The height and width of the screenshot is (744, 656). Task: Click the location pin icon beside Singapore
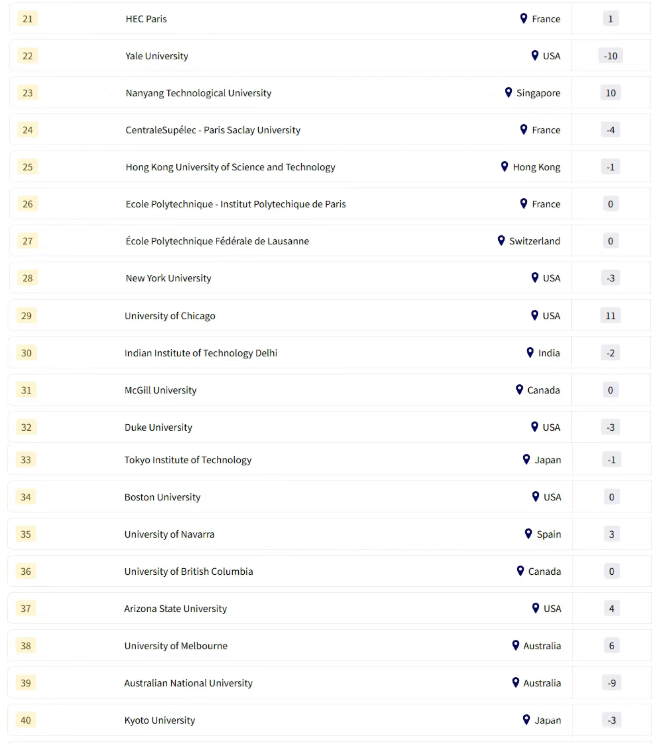[509, 93]
